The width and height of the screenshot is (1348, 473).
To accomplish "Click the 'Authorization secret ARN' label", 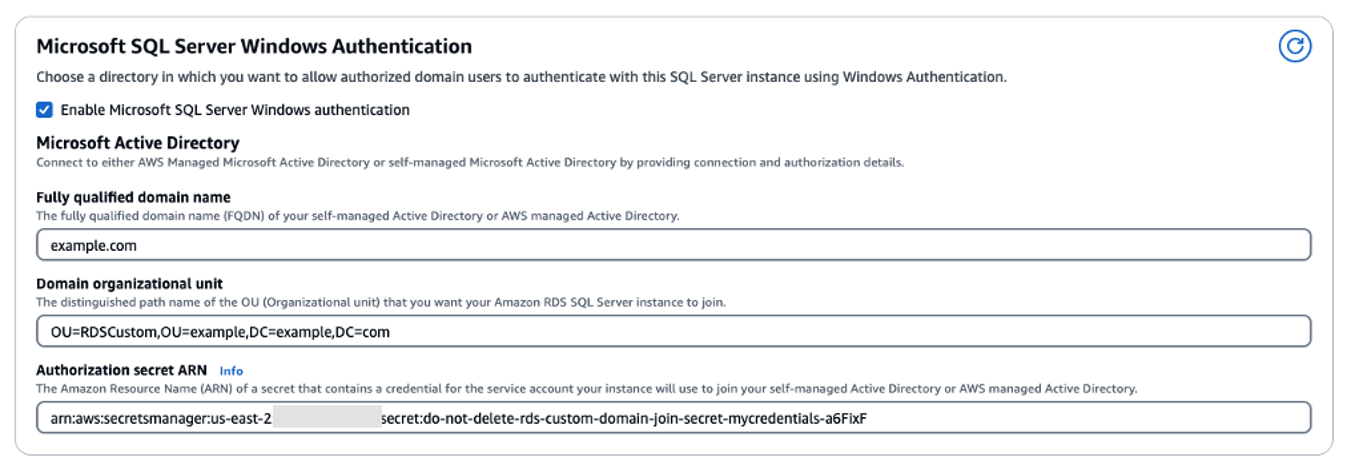I will coord(122,370).
